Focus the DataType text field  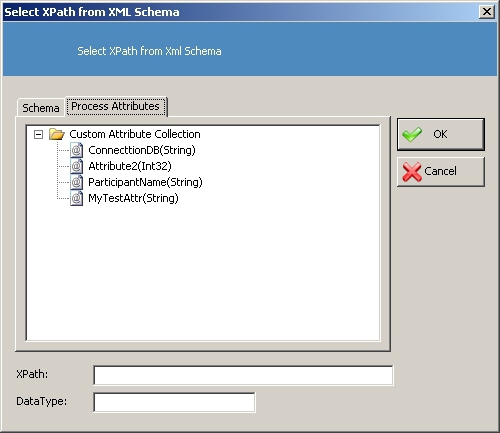click(174, 402)
